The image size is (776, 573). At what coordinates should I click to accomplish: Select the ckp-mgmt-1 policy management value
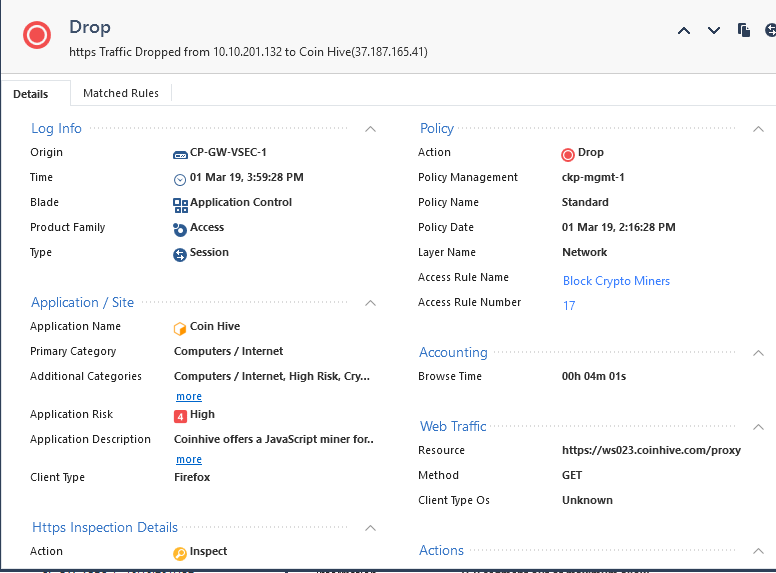pyautogui.click(x=593, y=178)
